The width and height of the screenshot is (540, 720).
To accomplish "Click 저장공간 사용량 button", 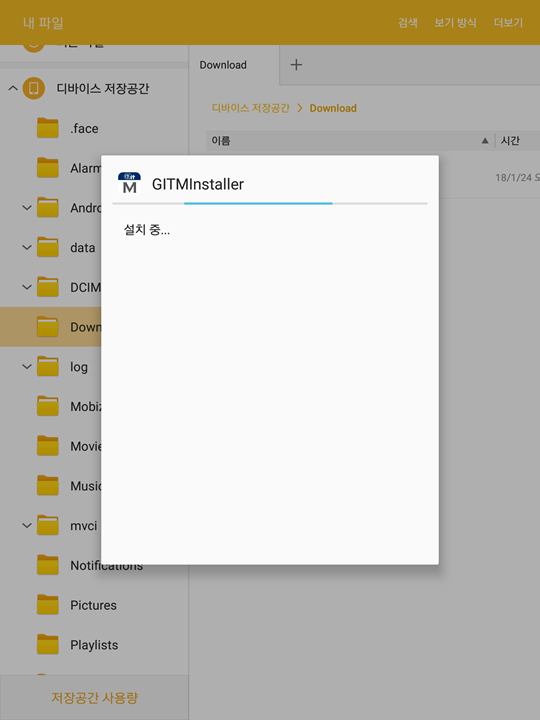I will (94, 698).
